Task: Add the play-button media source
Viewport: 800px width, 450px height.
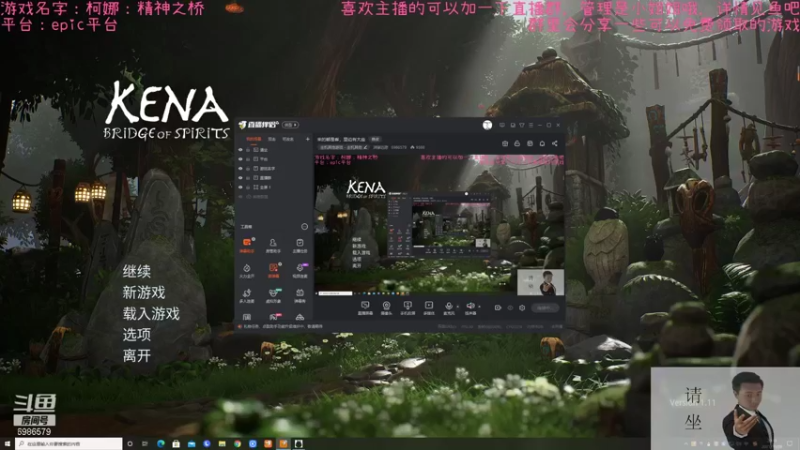Action: tap(429, 306)
